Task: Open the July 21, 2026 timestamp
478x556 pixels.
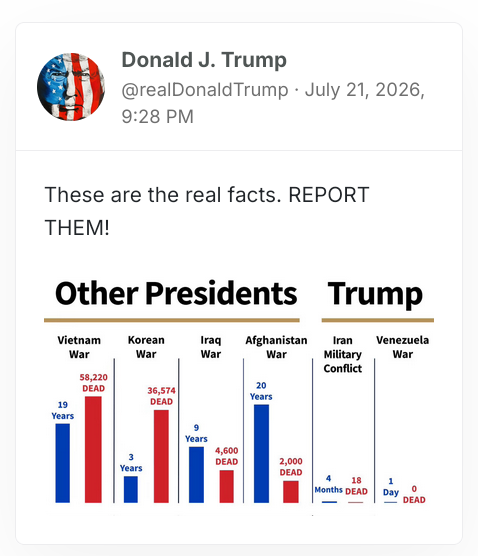Action: tap(273, 103)
